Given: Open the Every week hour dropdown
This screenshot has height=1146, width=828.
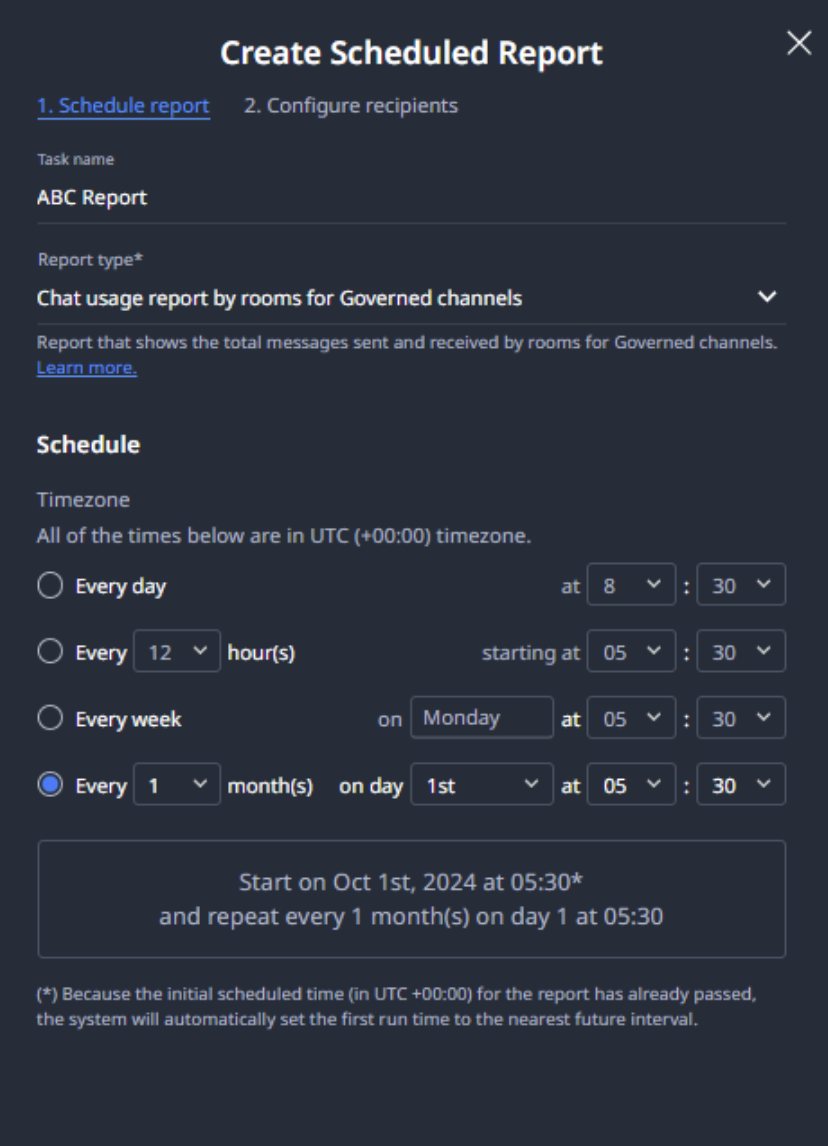Looking at the screenshot, I should click(x=631, y=718).
